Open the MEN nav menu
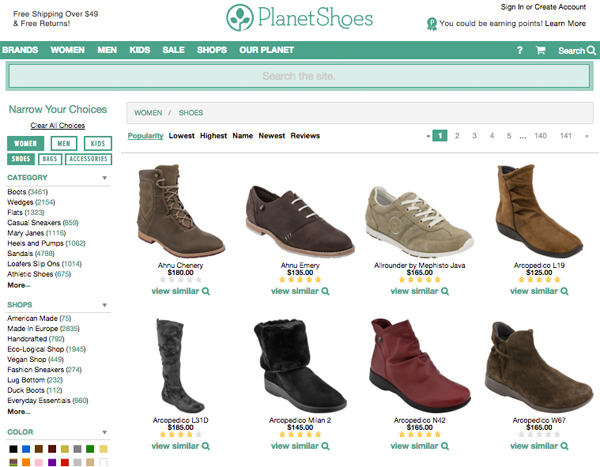 pyautogui.click(x=107, y=50)
